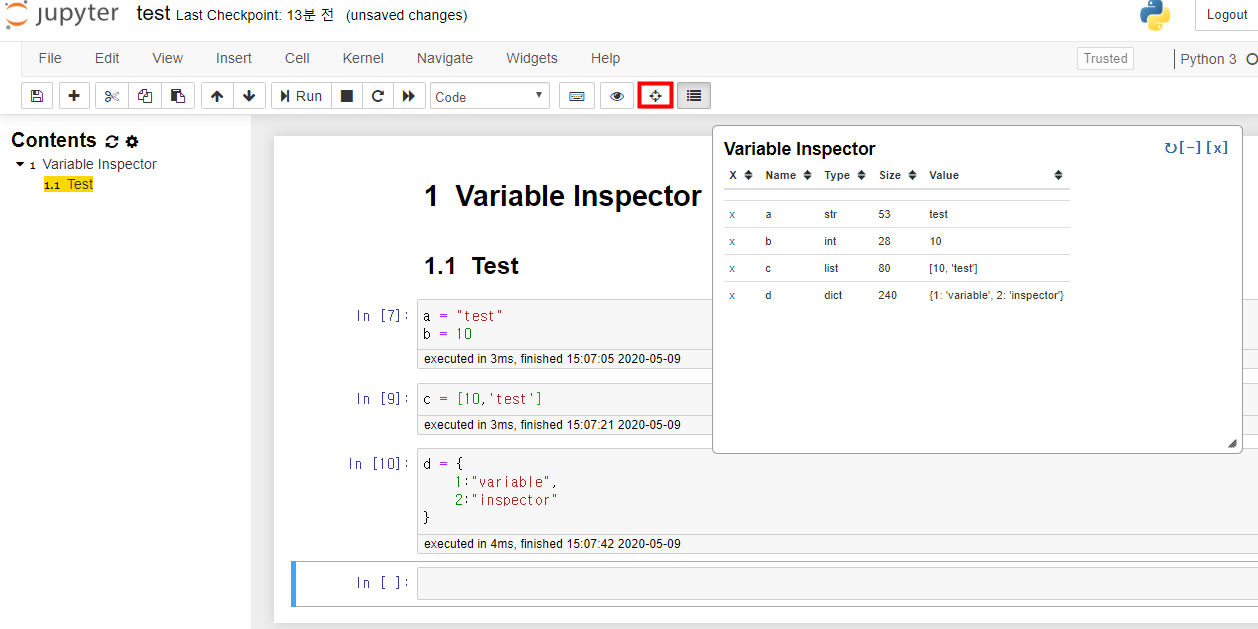1258x629 pixels.
Task: Open Contents settings gear icon
Action: point(132,142)
